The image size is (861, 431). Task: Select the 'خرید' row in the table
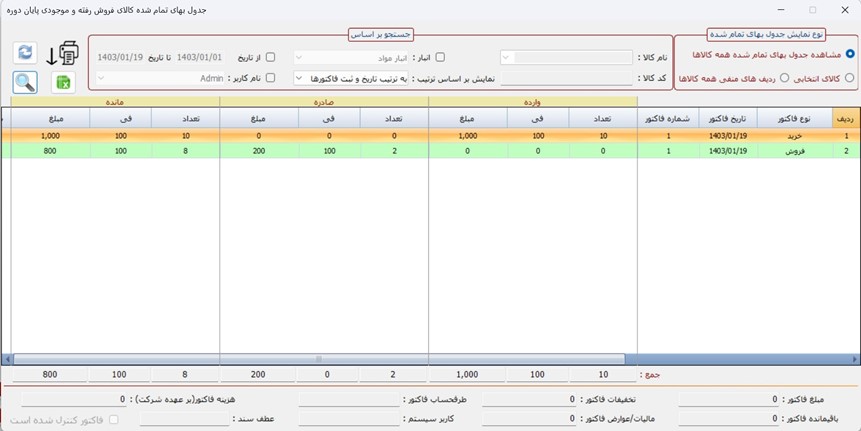click(796, 135)
